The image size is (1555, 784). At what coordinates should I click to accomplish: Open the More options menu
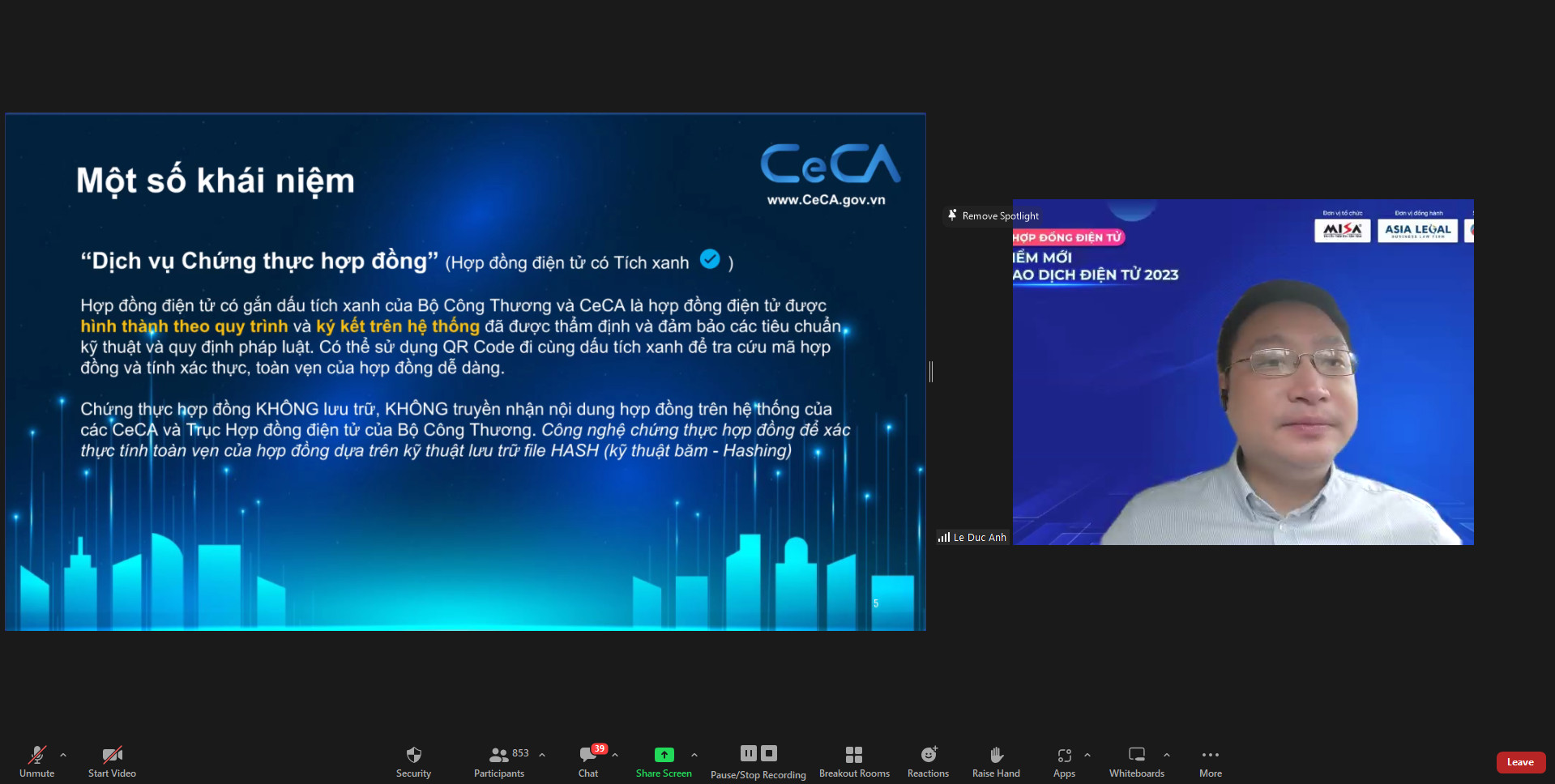(x=1211, y=761)
